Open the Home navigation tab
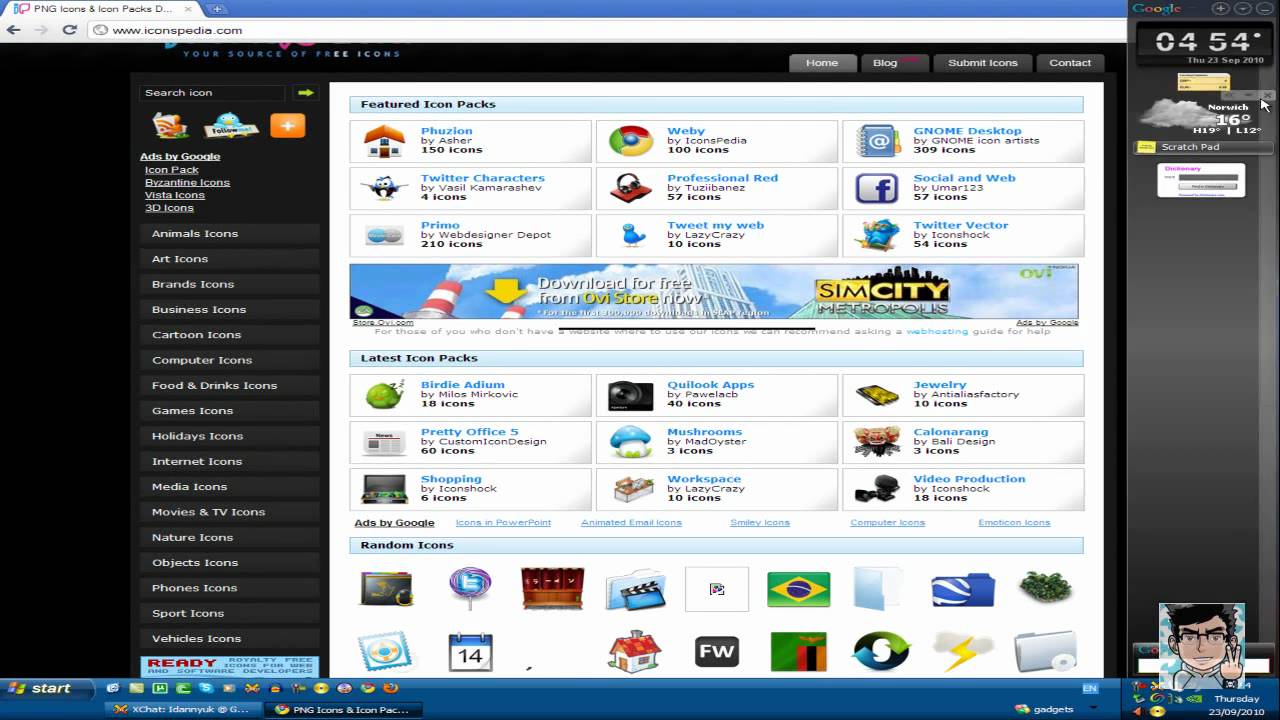Screen dimensions: 1280x720 (822, 62)
